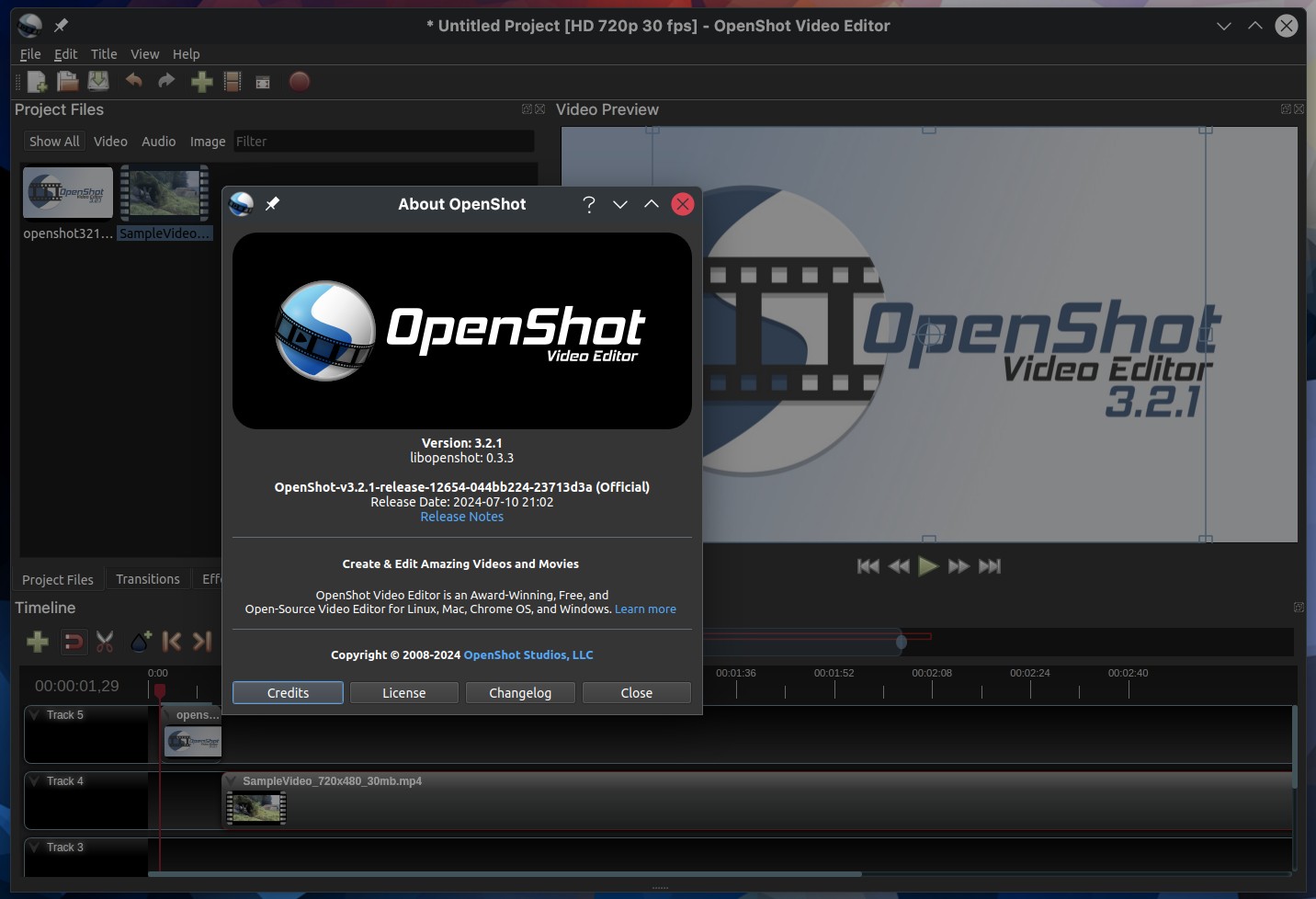Click the Filter text field

(x=383, y=142)
